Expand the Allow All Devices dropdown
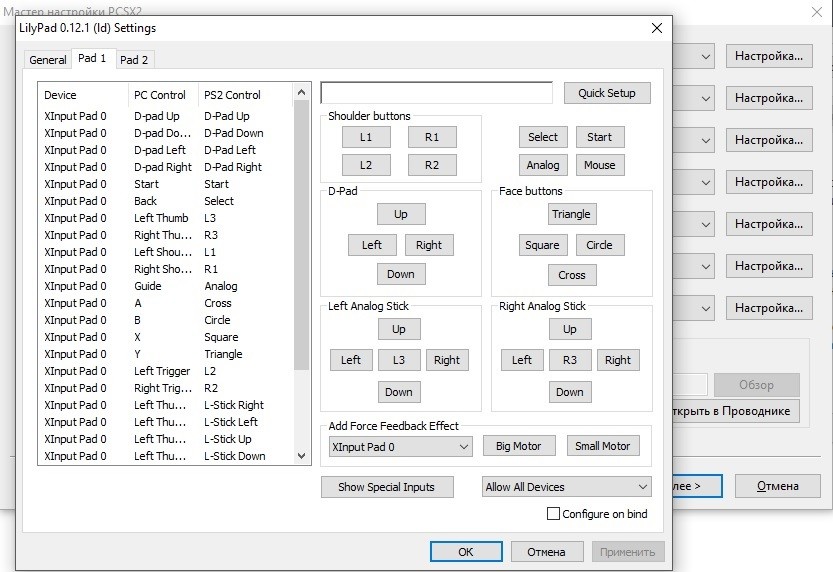Viewport: 833px width, 572px height. (566, 487)
